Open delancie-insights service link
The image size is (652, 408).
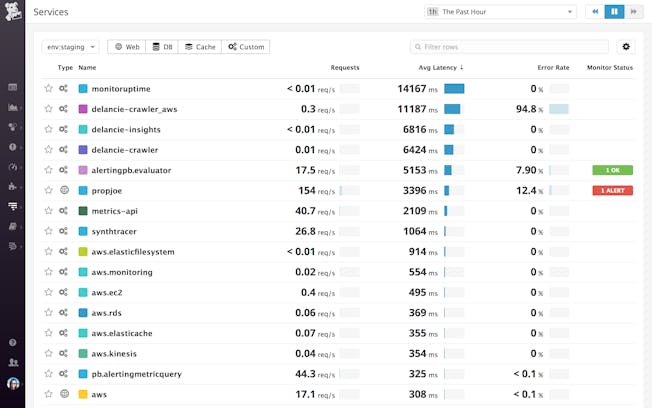pyautogui.click(x=126, y=129)
